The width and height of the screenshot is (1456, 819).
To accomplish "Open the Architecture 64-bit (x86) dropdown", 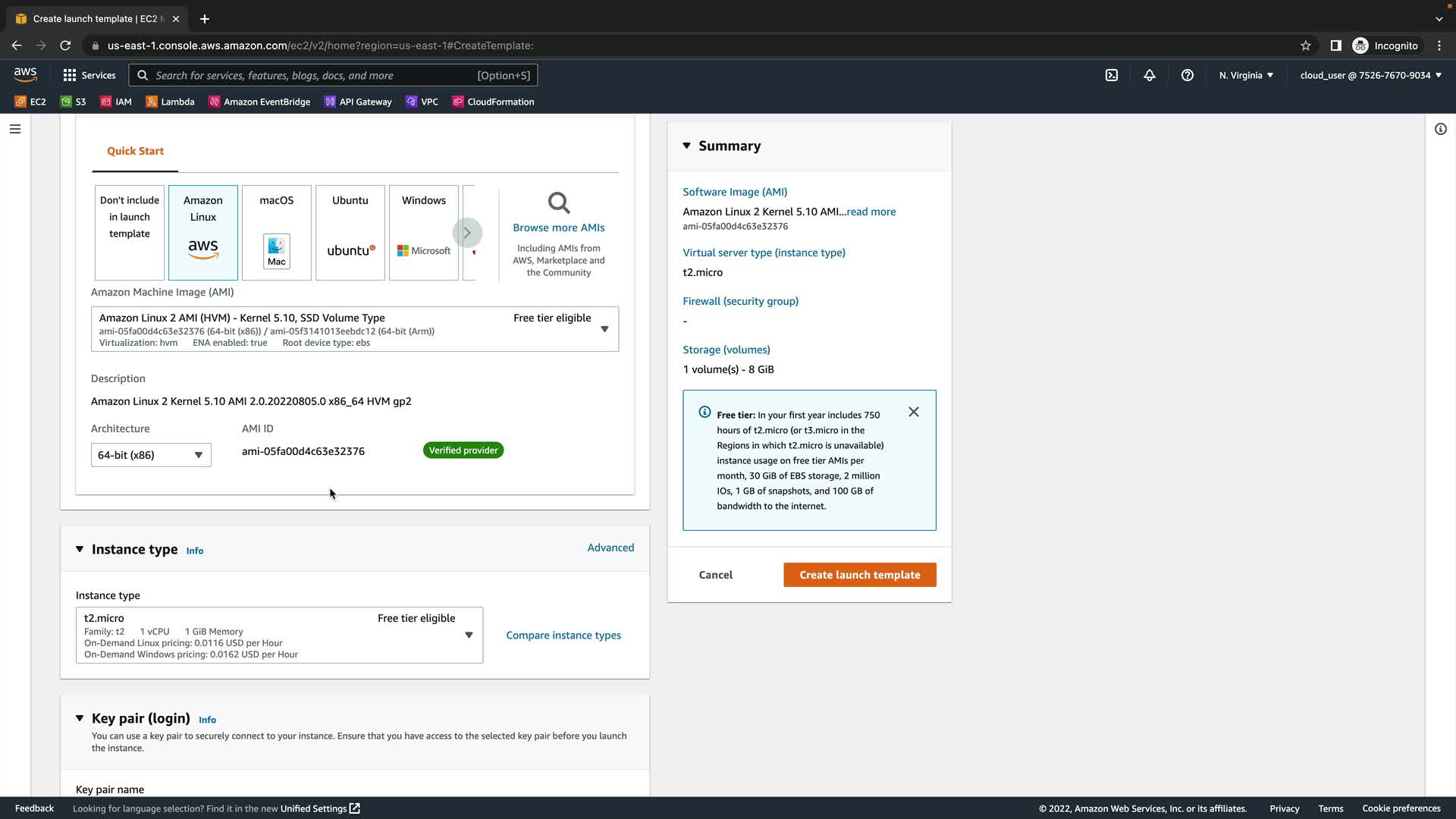I will tap(151, 455).
